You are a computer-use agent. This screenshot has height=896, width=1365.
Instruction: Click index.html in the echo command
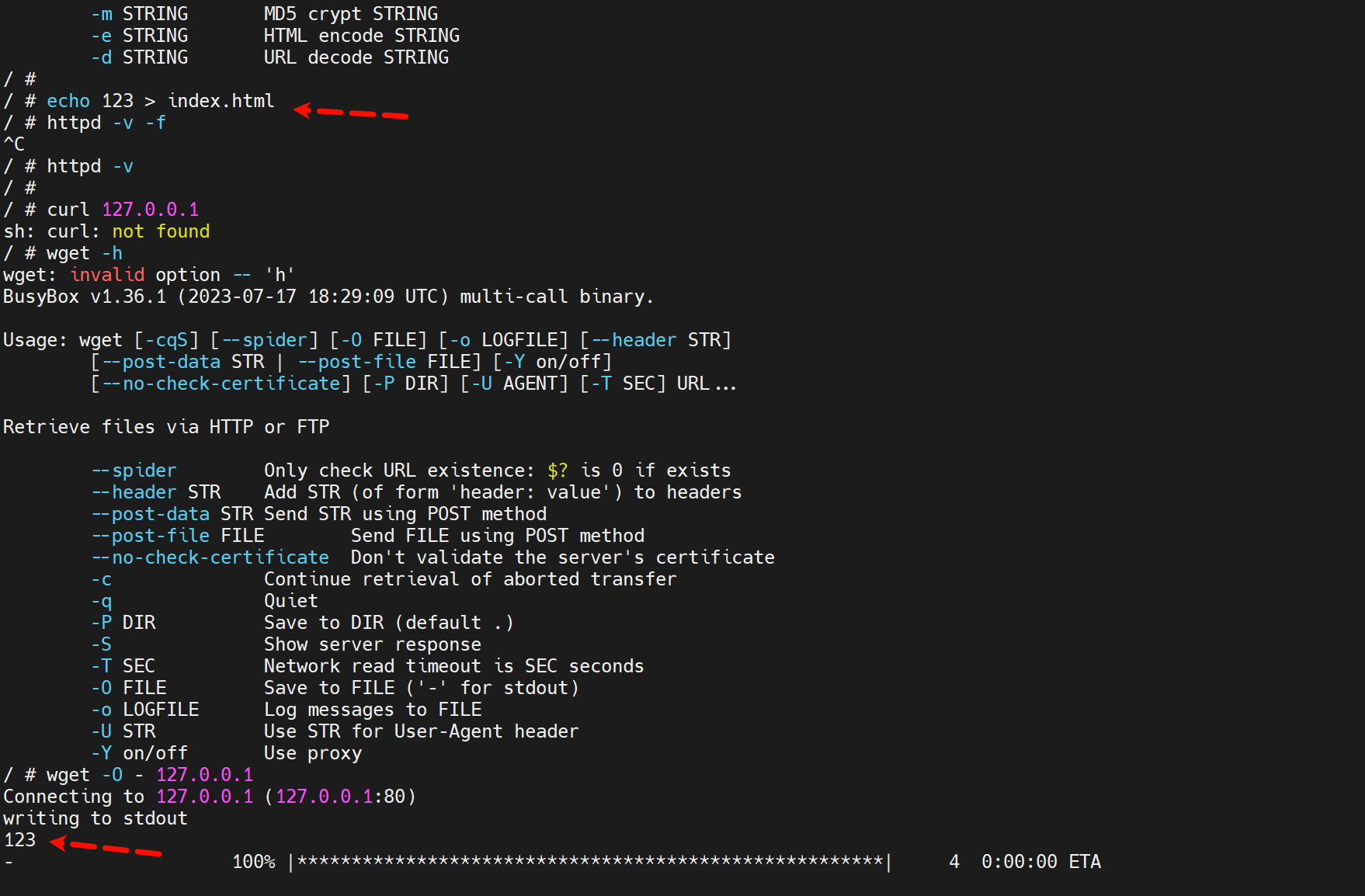click(x=221, y=101)
